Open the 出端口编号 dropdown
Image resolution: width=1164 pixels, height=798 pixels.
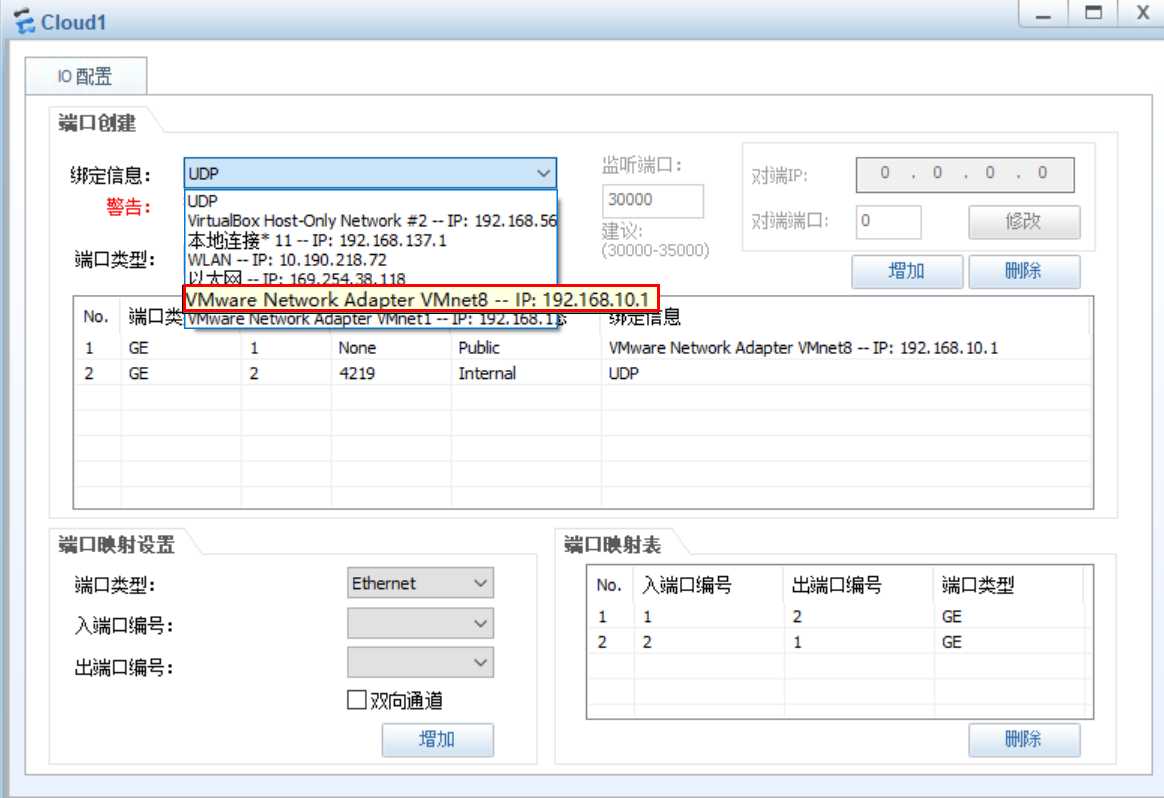[420, 662]
